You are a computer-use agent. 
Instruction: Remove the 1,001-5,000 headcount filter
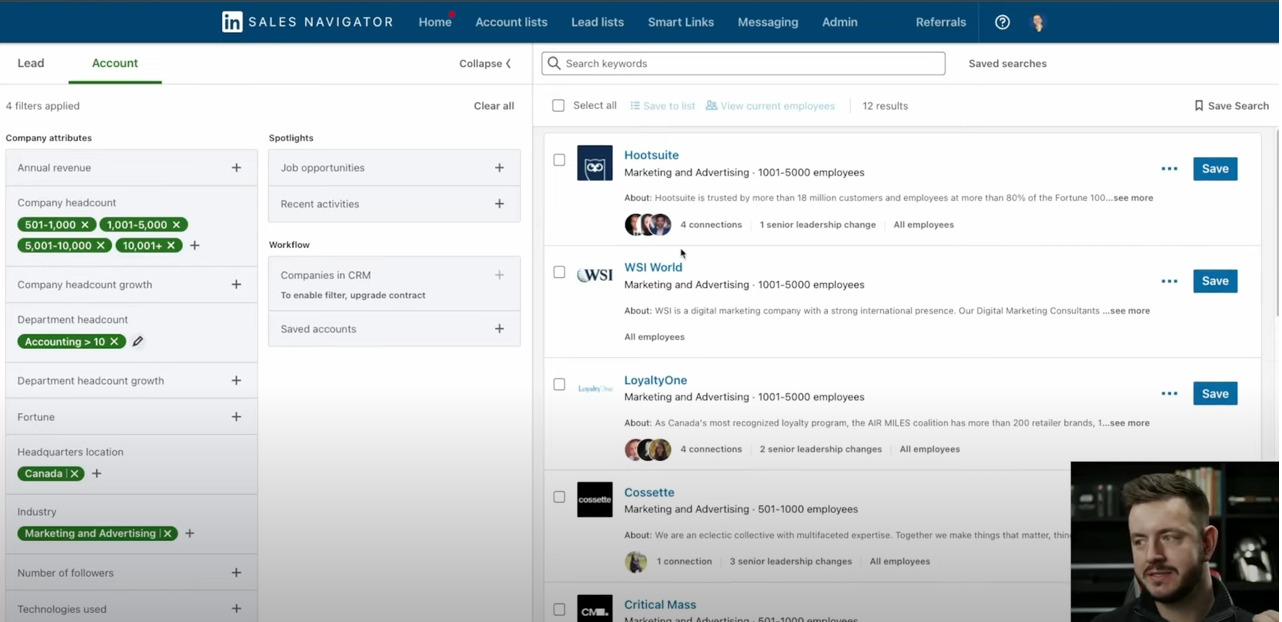click(x=176, y=225)
